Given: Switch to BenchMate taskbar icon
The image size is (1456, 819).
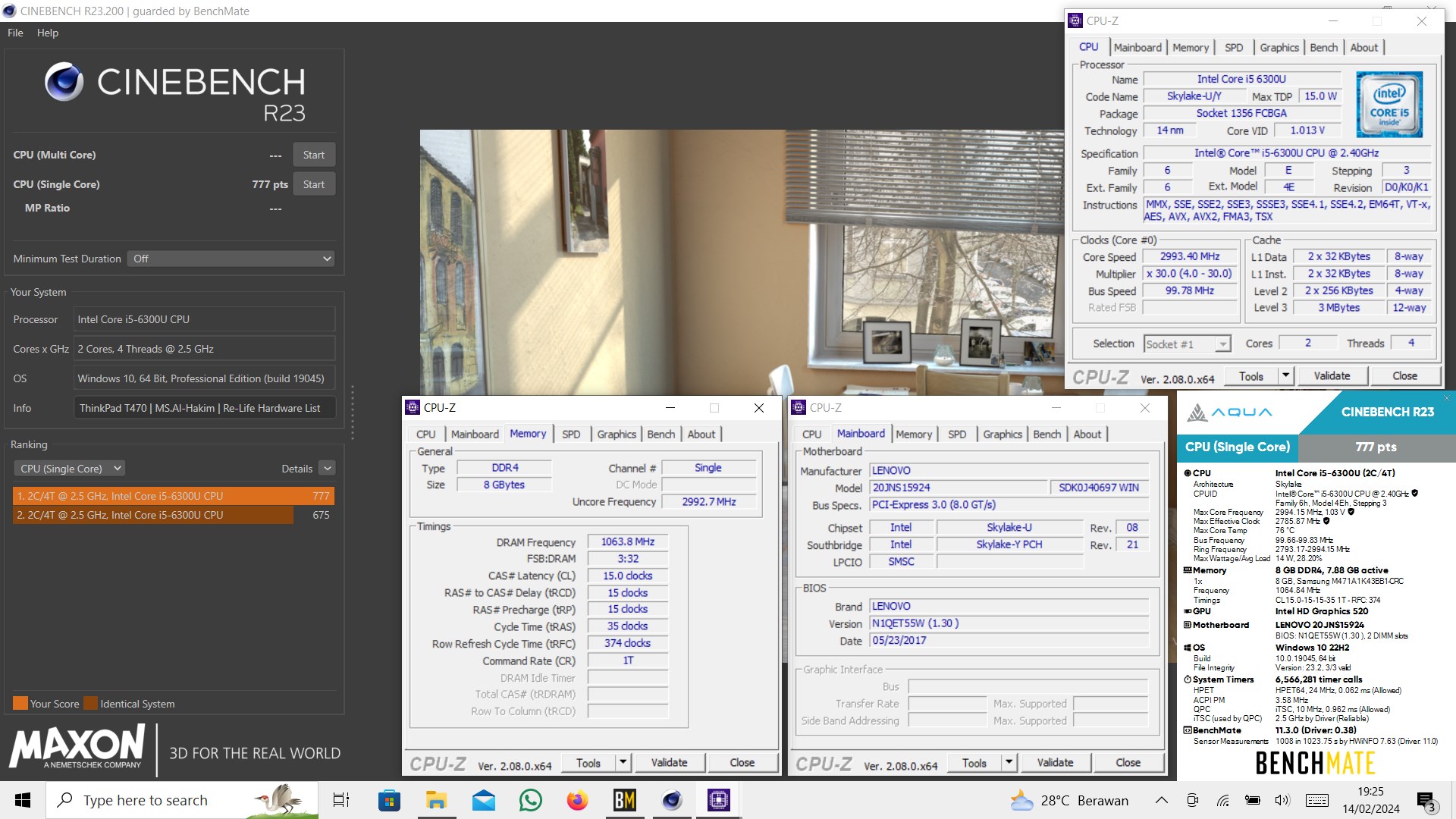Looking at the screenshot, I should coord(624,800).
